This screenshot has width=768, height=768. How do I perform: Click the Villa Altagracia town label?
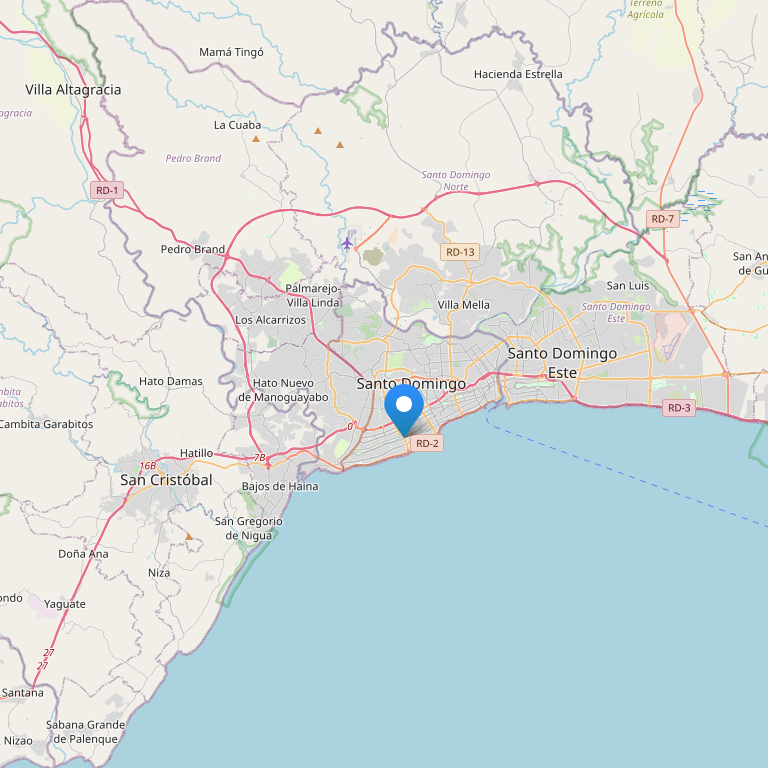tap(73, 90)
